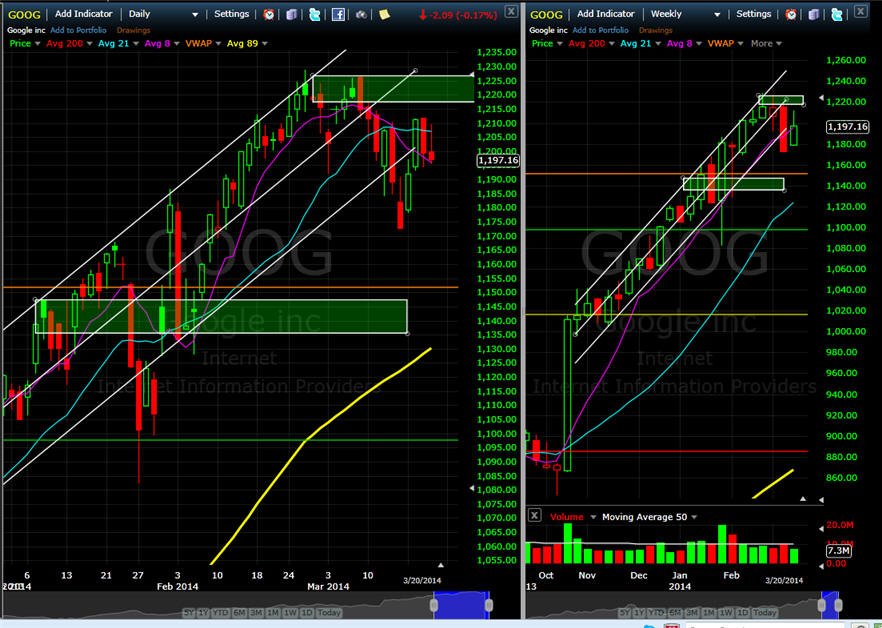
Task: Click the camera snapshot icon
Action: 361,15
